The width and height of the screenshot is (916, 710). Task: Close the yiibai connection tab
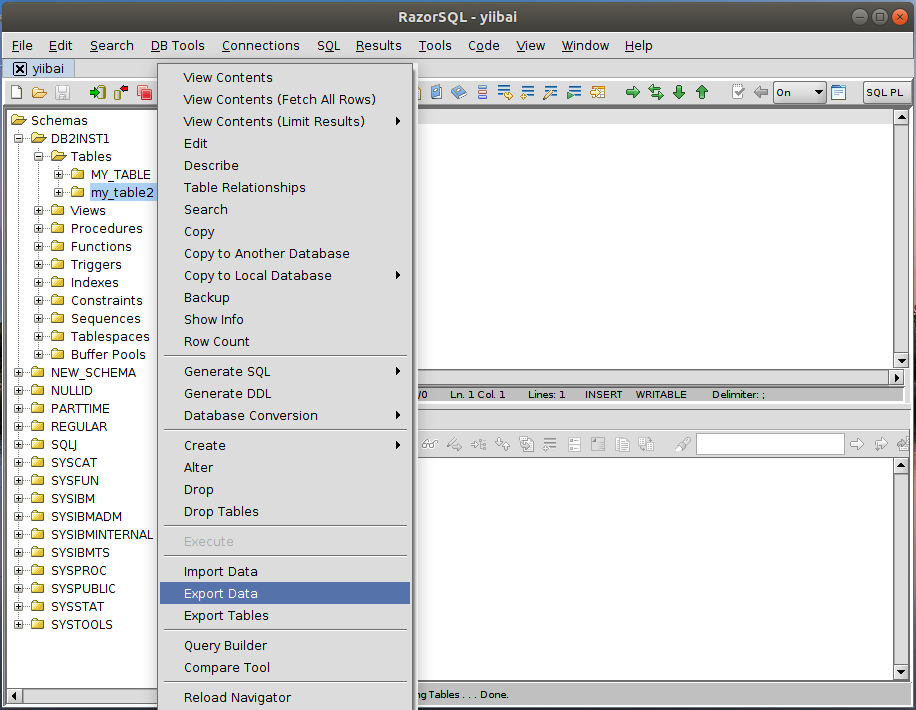point(20,68)
